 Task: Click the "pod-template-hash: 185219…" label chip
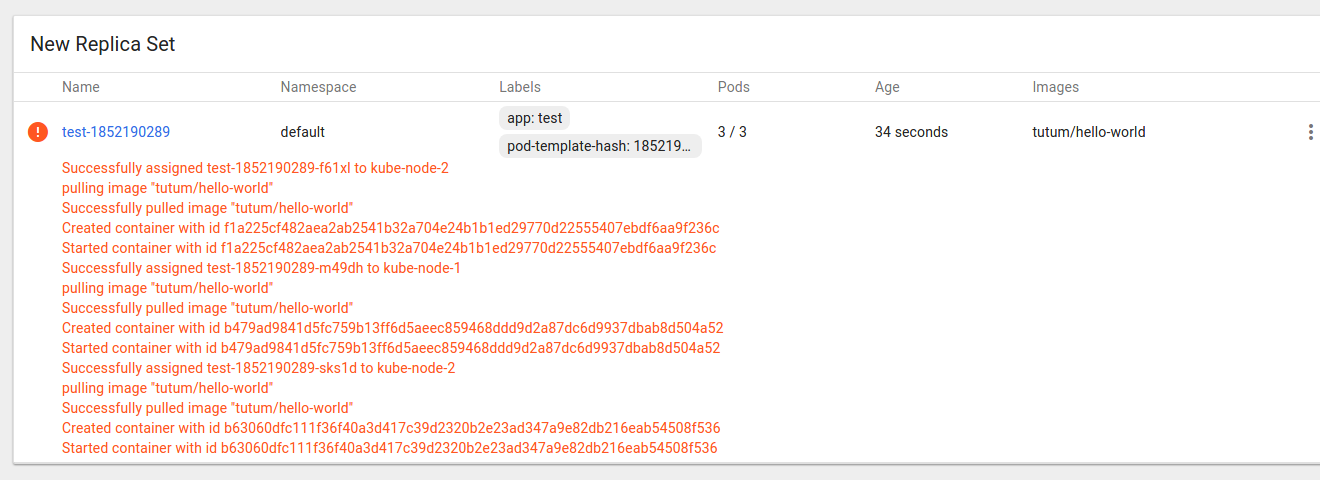(x=600, y=146)
